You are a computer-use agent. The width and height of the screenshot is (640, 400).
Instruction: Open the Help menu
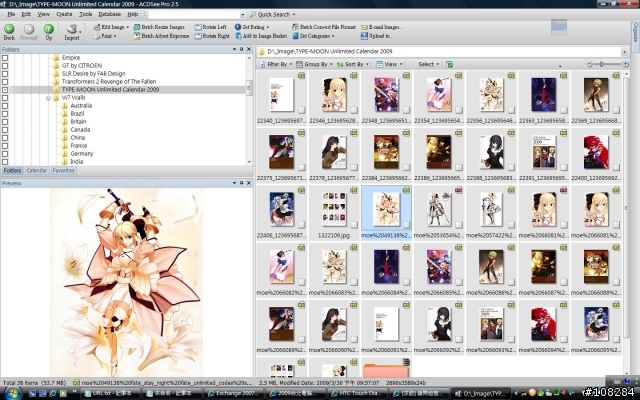point(133,14)
